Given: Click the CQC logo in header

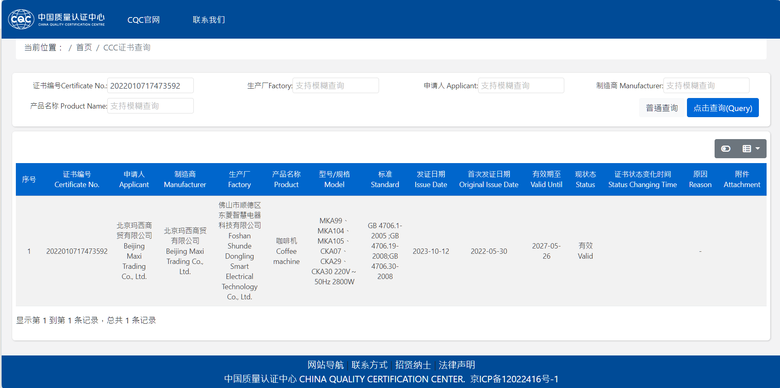Looking at the screenshot, I should [x=56, y=19].
